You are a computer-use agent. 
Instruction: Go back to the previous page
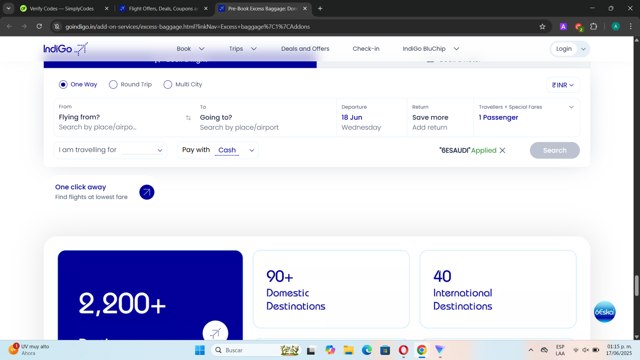pyautogui.click(x=9, y=27)
